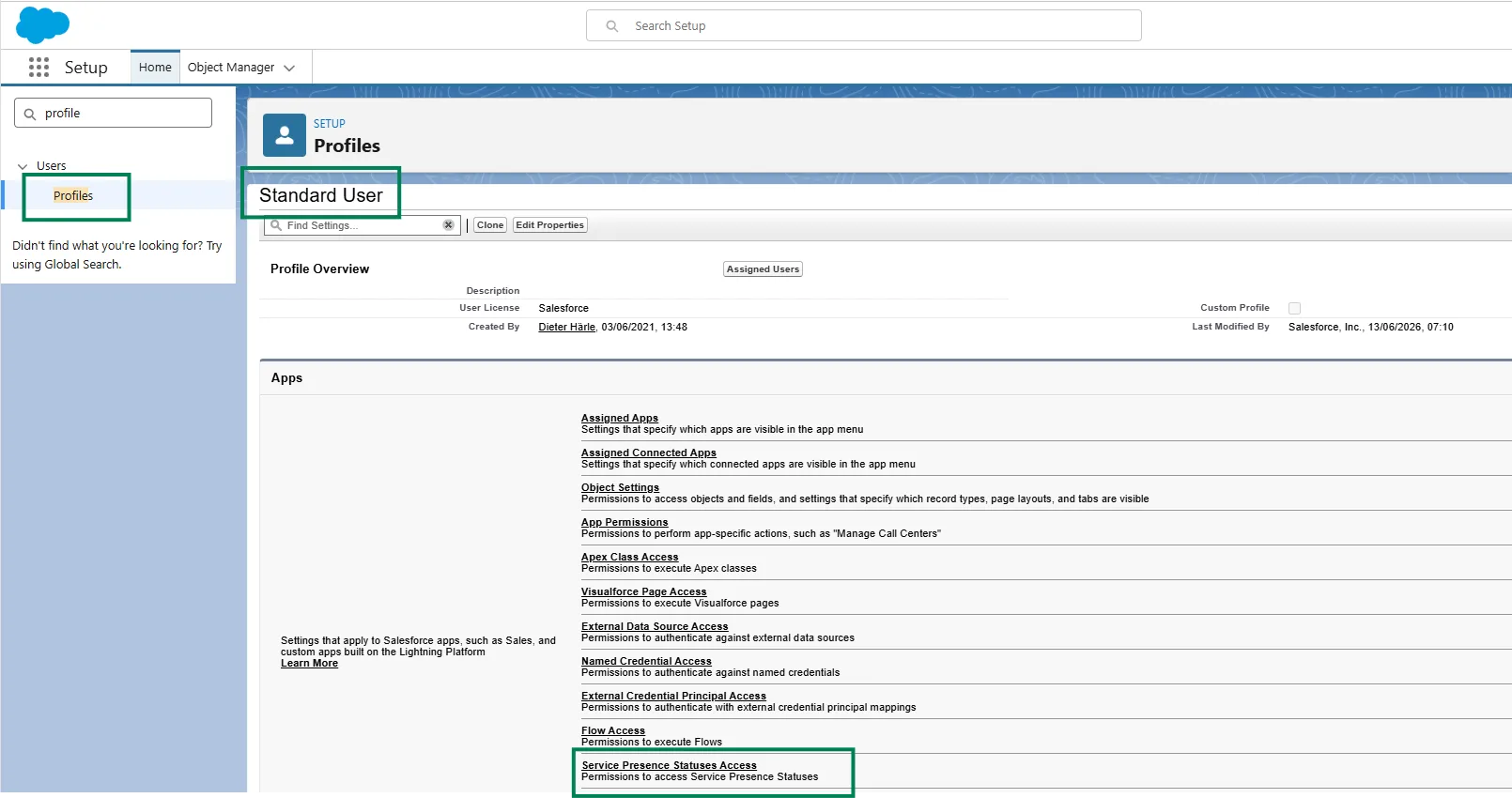
Task: Open External Credential Principal Access link
Action: pos(673,696)
